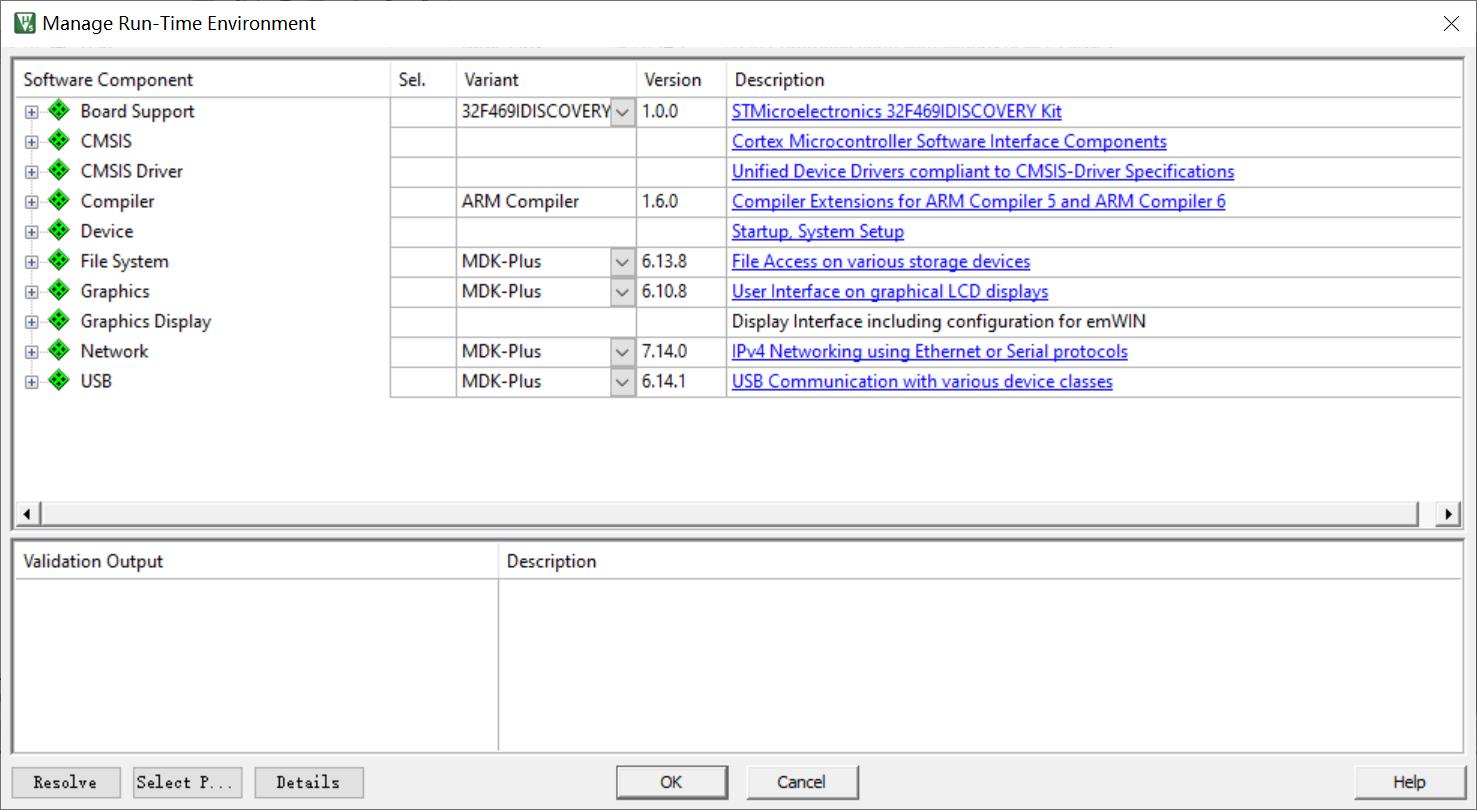The height and width of the screenshot is (810, 1477).
Task: Expand the USB tree node
Action: coord(32,382)
